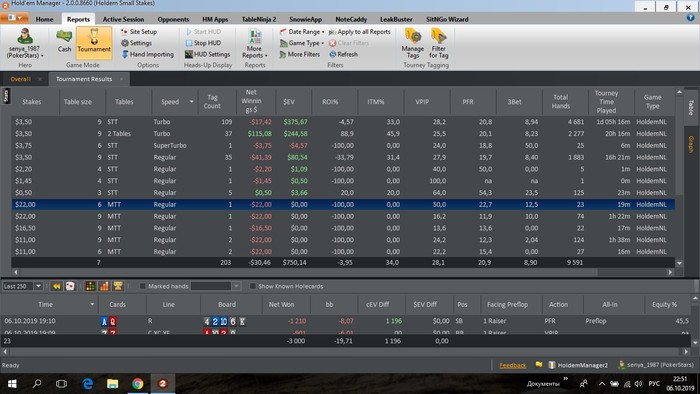This screenshot has height=394, width=700.
Task: Open the NoteCaddy tab
Action: (x=351, y=19)
